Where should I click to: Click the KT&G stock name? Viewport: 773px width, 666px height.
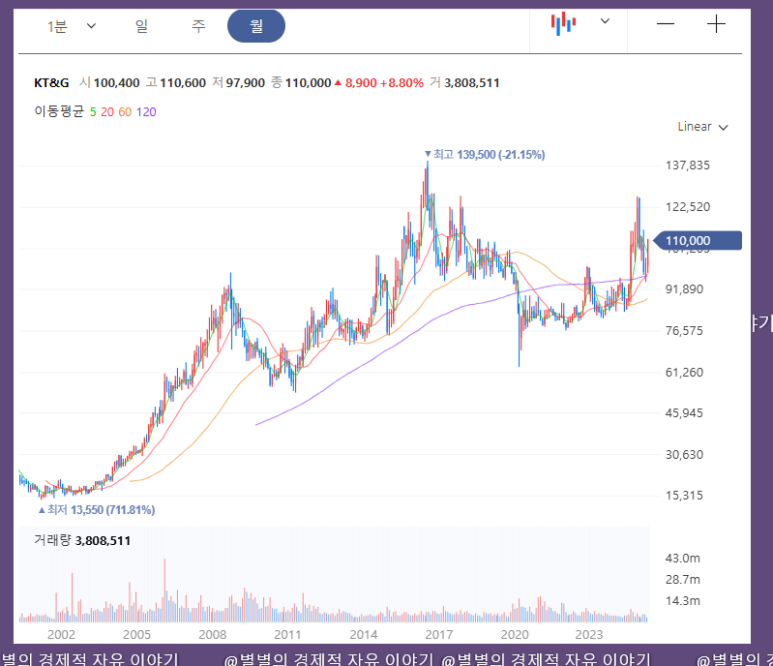pos(51,83)
